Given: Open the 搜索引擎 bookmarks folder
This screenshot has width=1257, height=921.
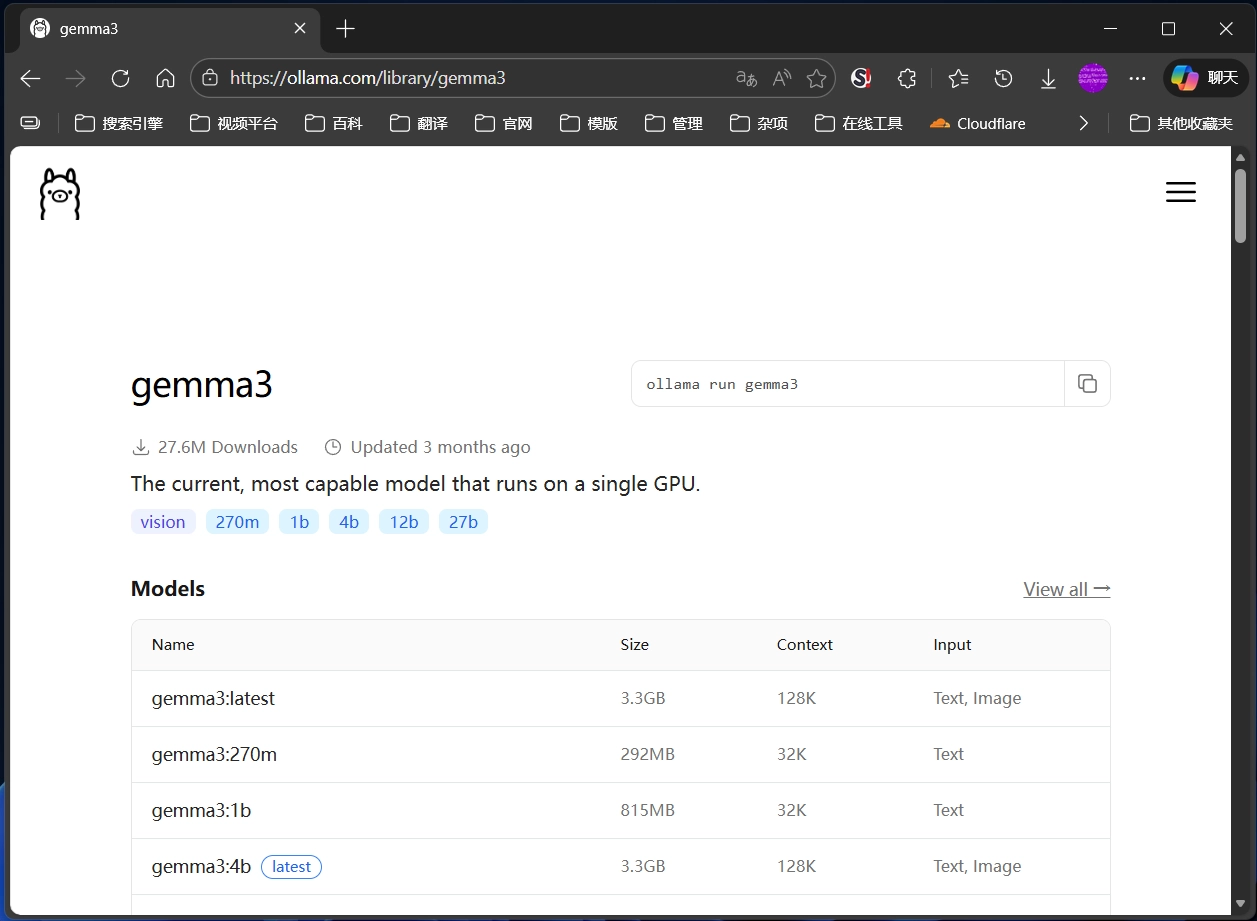Looking at the screenshot, I should click(119, 123).
